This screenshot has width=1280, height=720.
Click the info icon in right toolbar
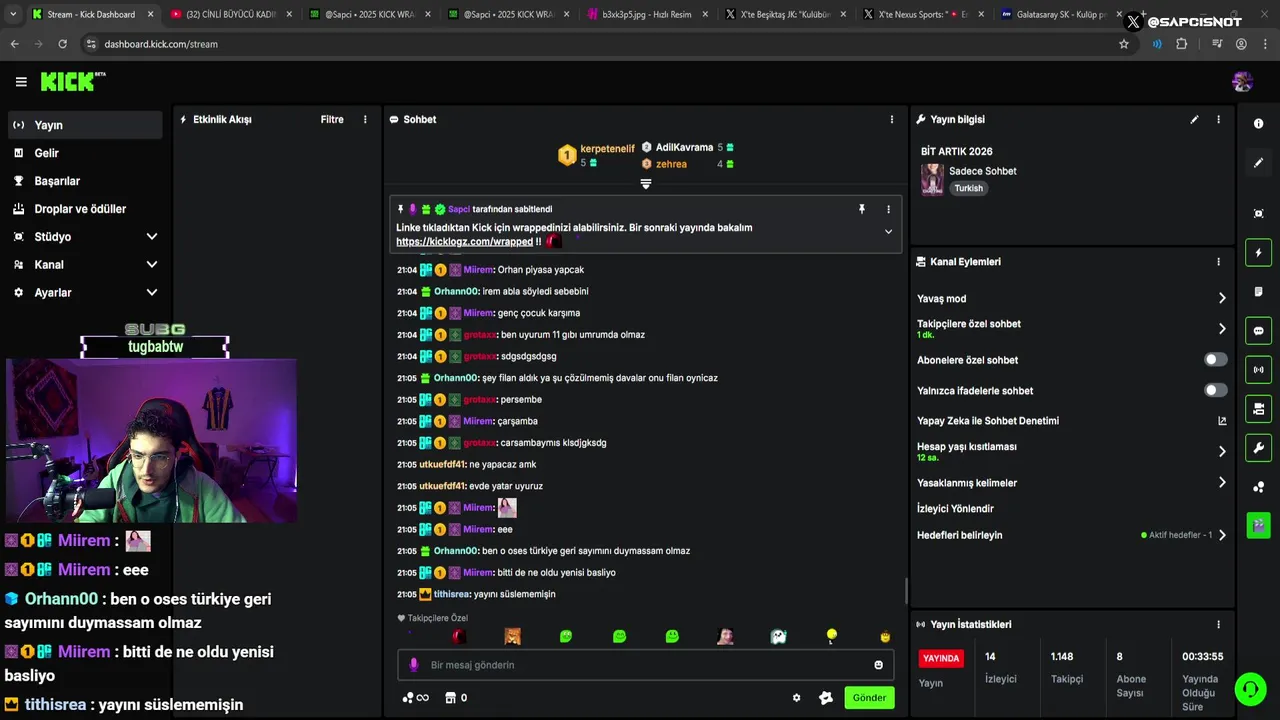coord(1258,124)
